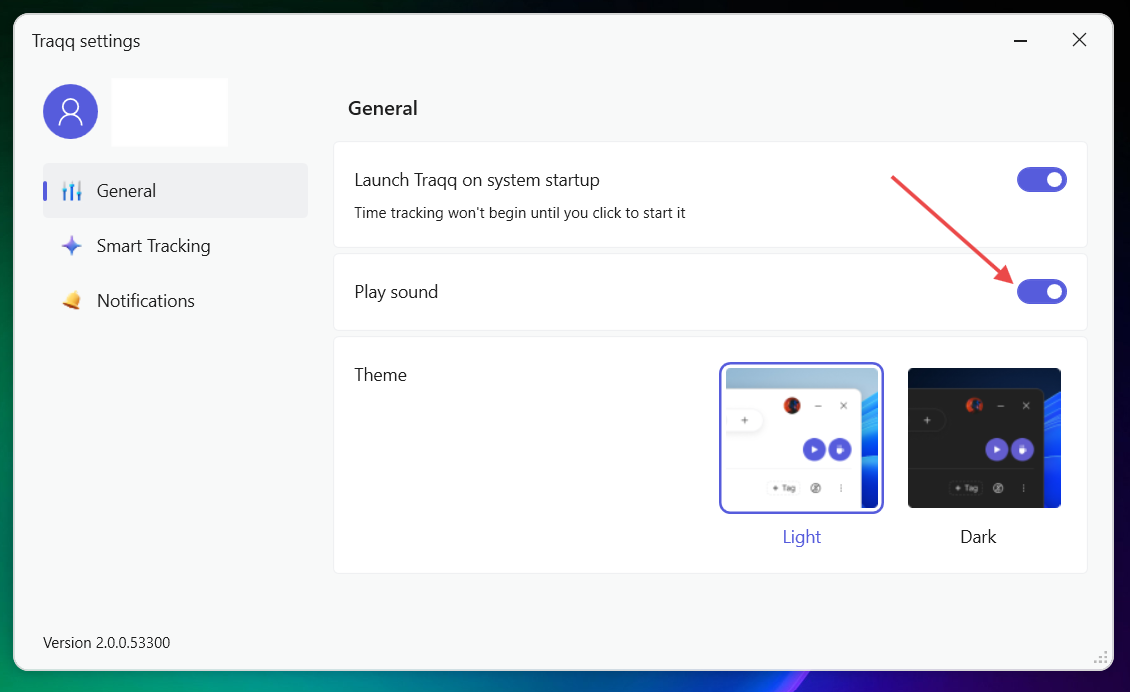Click the Play sound label
The width and height of the screenshot is (1130, 692).
click(396, 292)
